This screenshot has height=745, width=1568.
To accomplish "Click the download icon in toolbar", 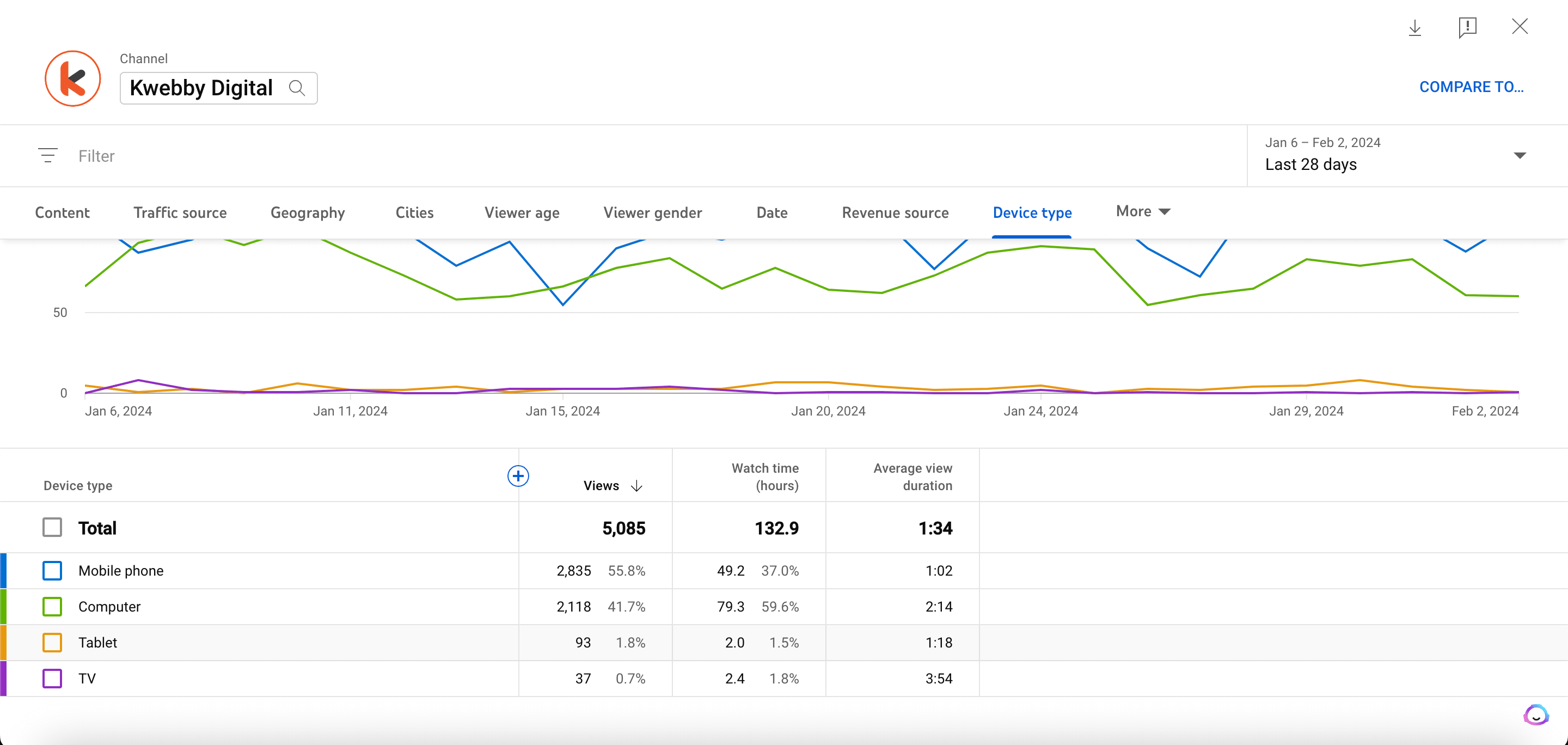I will pos(1416,27).
